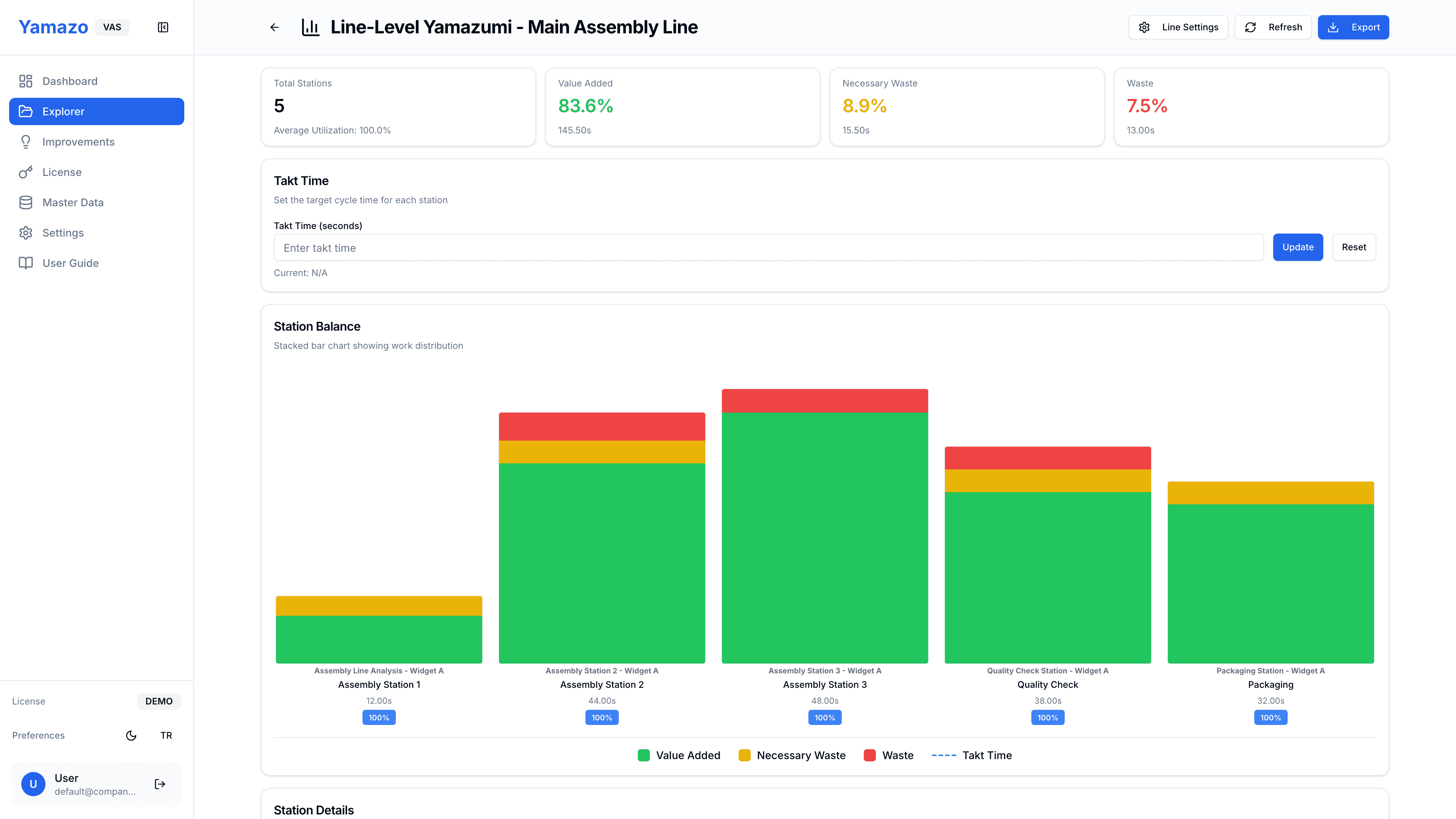Click the back arrow icon

274,27
